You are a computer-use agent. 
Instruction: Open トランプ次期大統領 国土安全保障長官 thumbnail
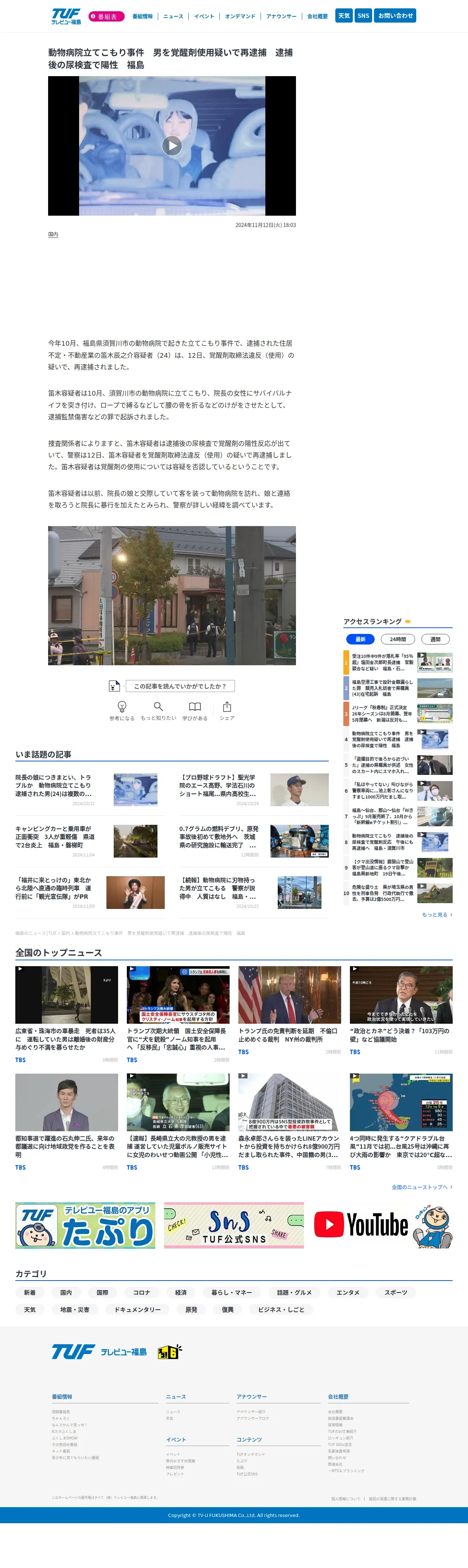click(178, 995)
